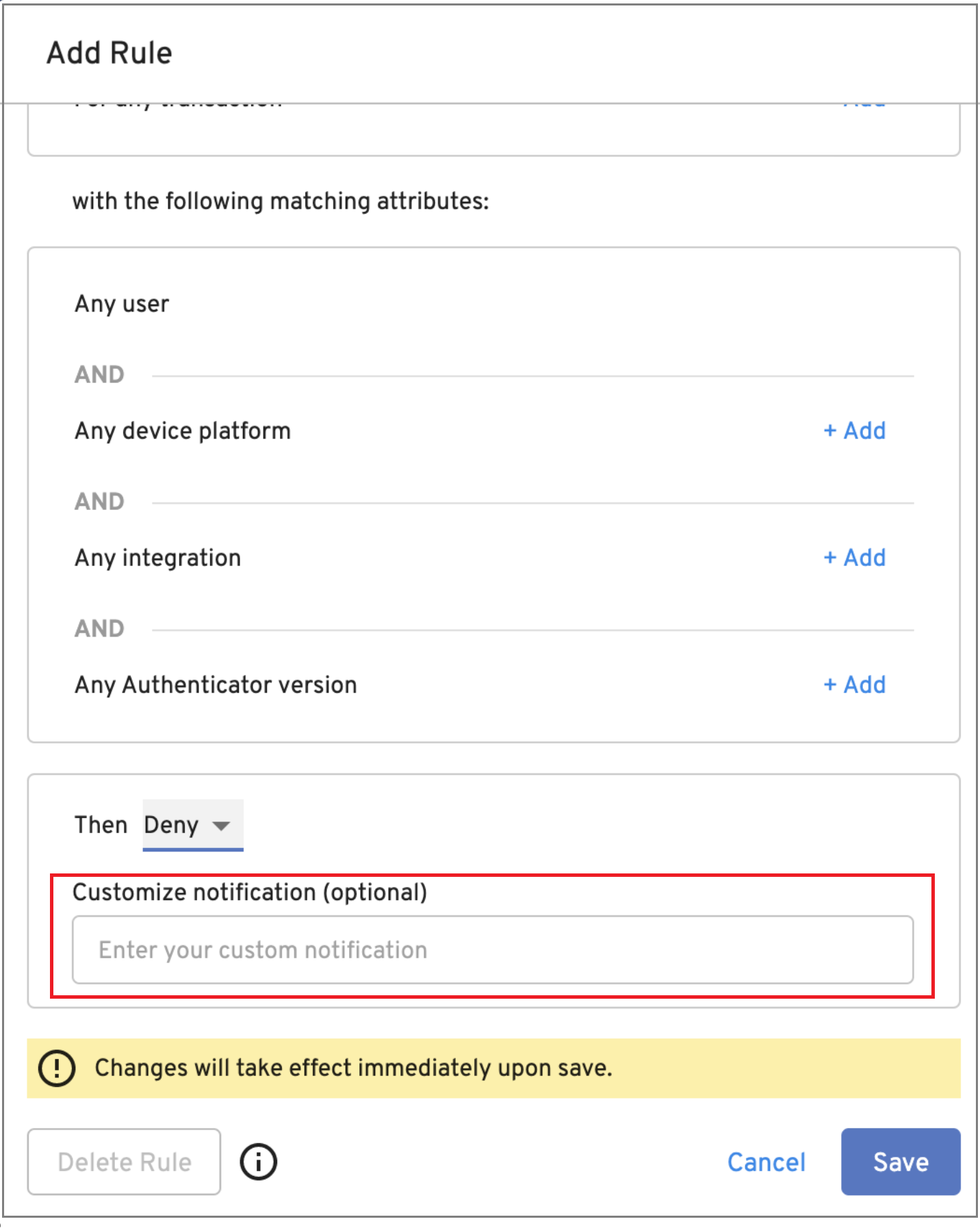980x1228 pixels.
Task: Click the Any user attribute row
Action: tap(122, 304)
